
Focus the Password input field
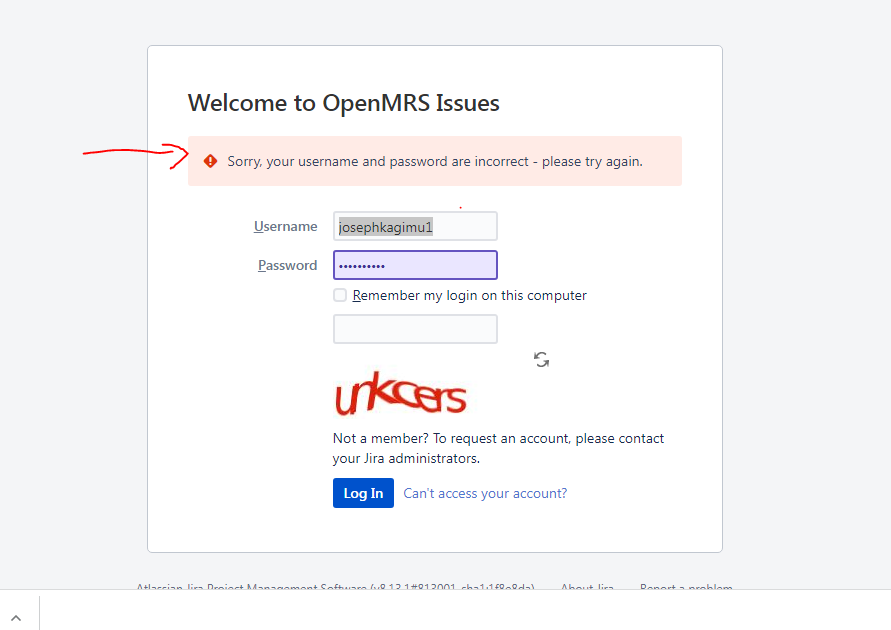click(415, 265)
